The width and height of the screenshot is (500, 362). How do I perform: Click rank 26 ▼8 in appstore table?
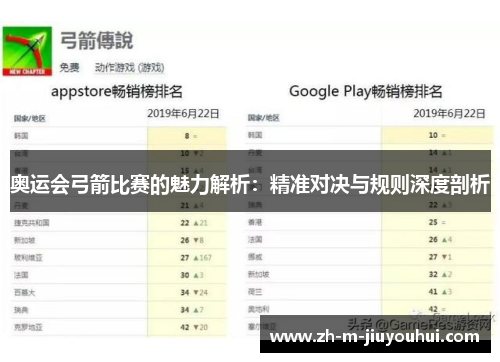coord(192,240)
